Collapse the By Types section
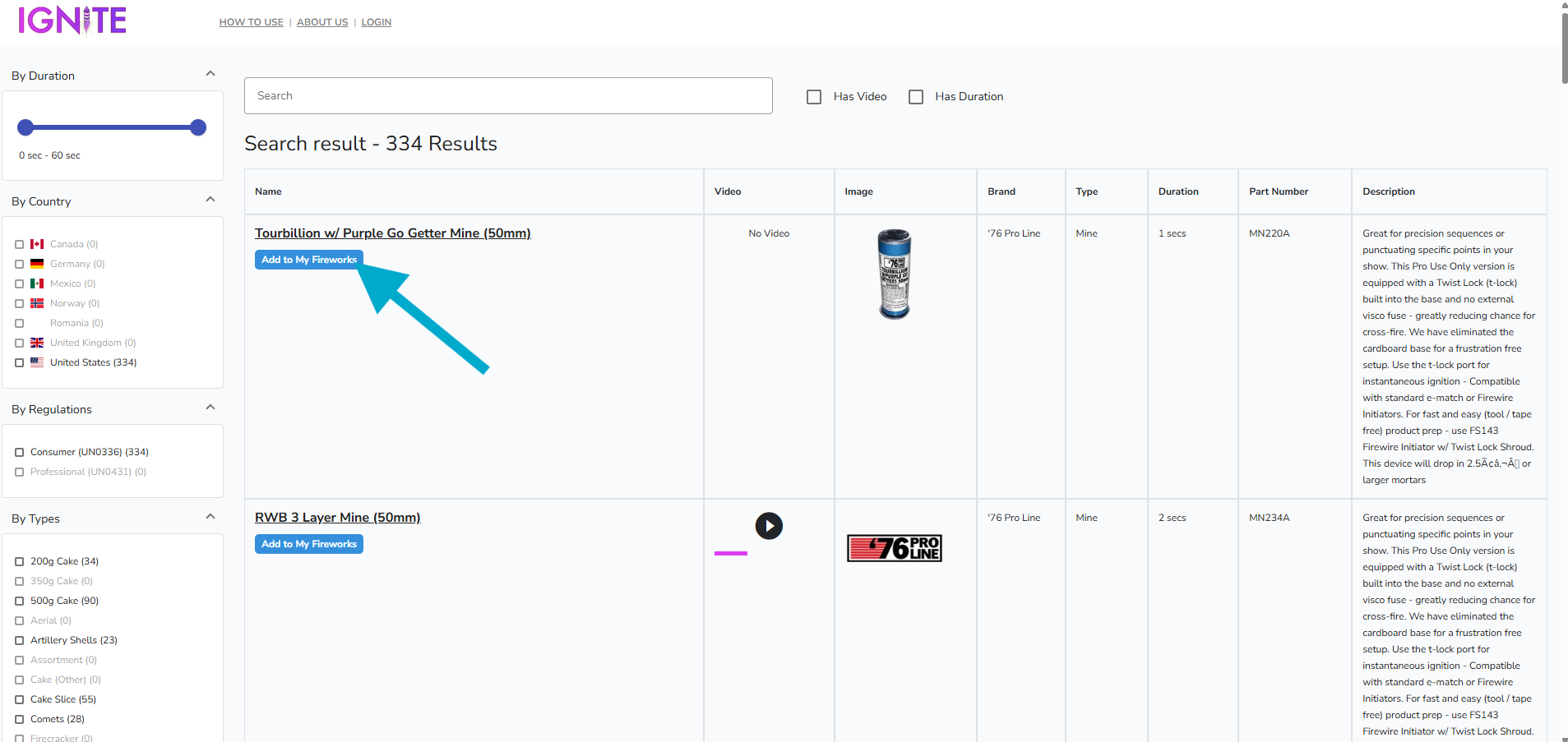 (x=210, y=517)
